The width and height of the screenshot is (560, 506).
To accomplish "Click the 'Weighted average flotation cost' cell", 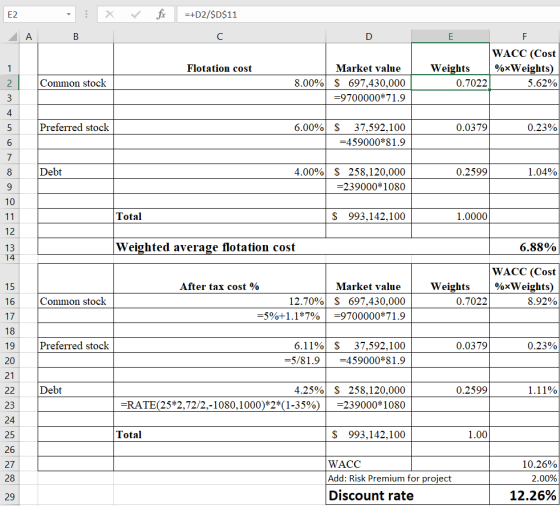I will coord(301,247).
